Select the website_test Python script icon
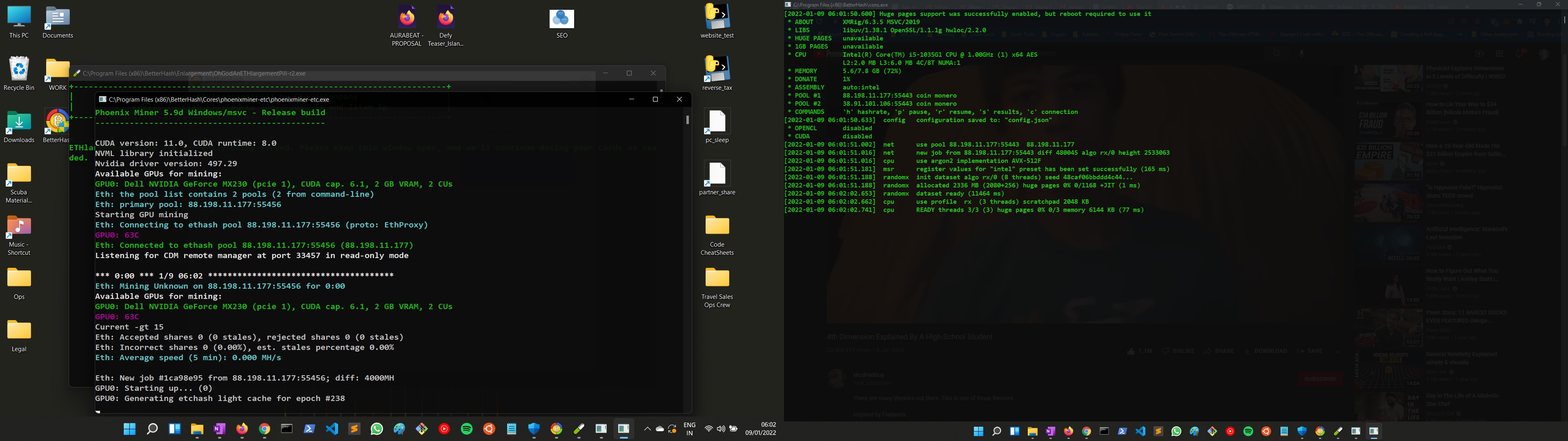 [x=717, y=21]
